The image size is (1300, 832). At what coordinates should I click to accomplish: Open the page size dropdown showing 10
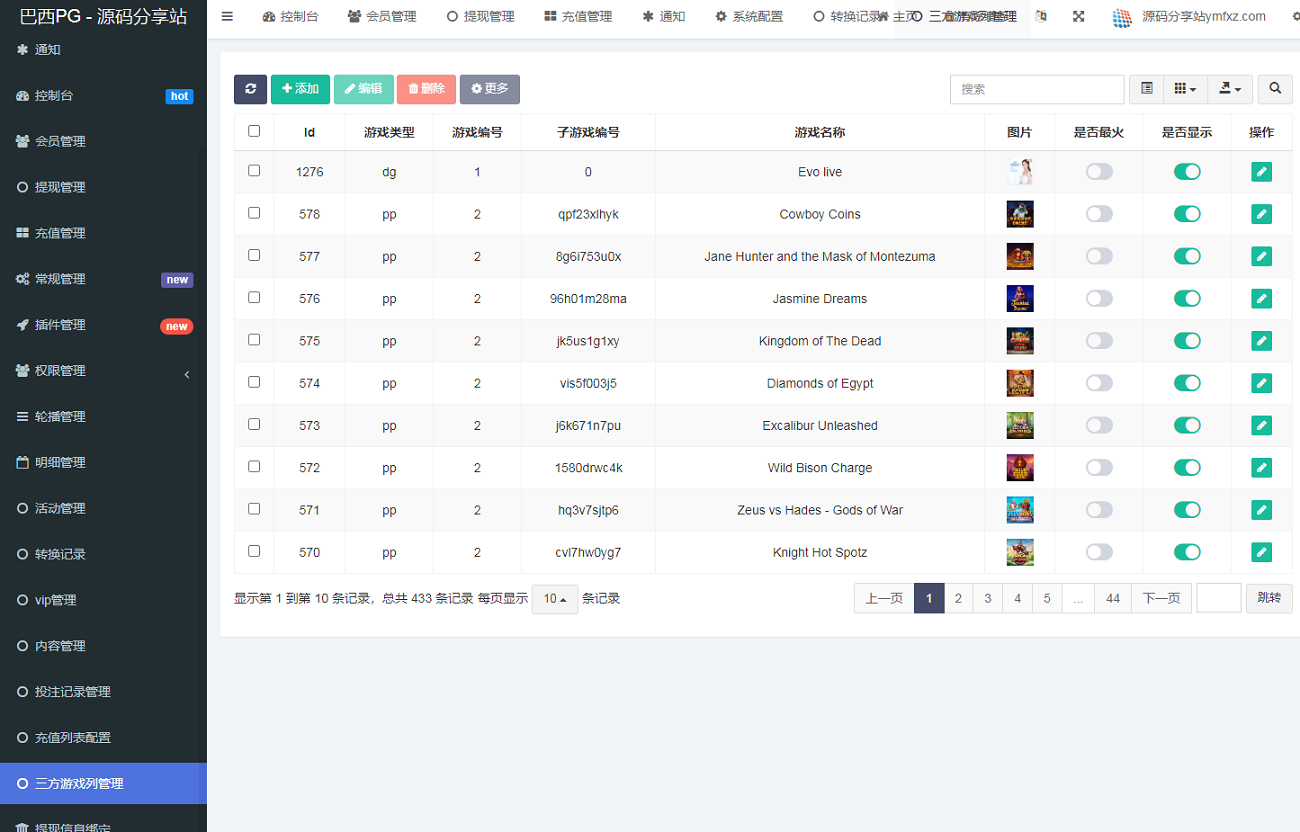[554, 599]
